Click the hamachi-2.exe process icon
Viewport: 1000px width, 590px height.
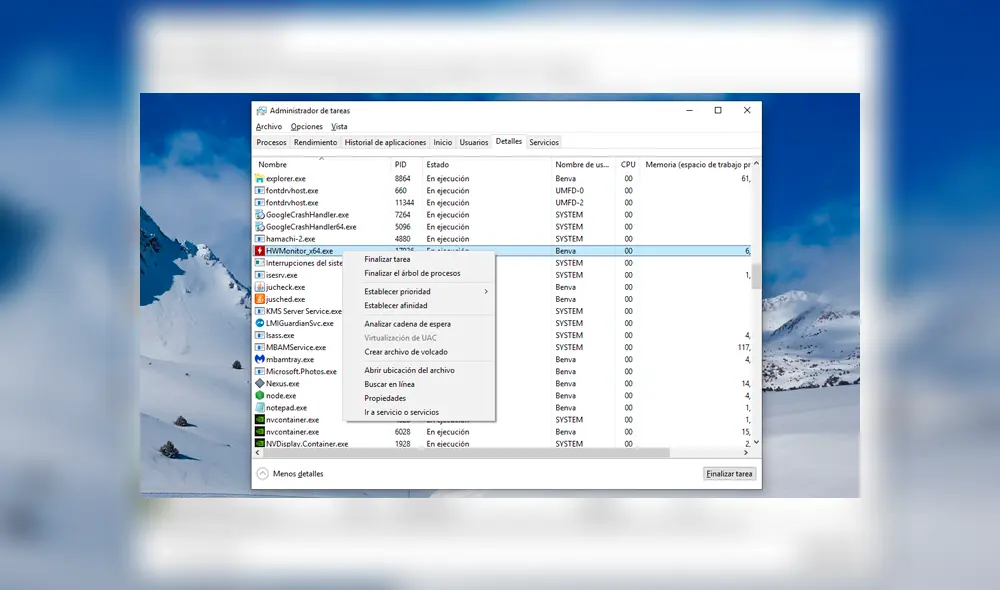[x=258, y=239]
